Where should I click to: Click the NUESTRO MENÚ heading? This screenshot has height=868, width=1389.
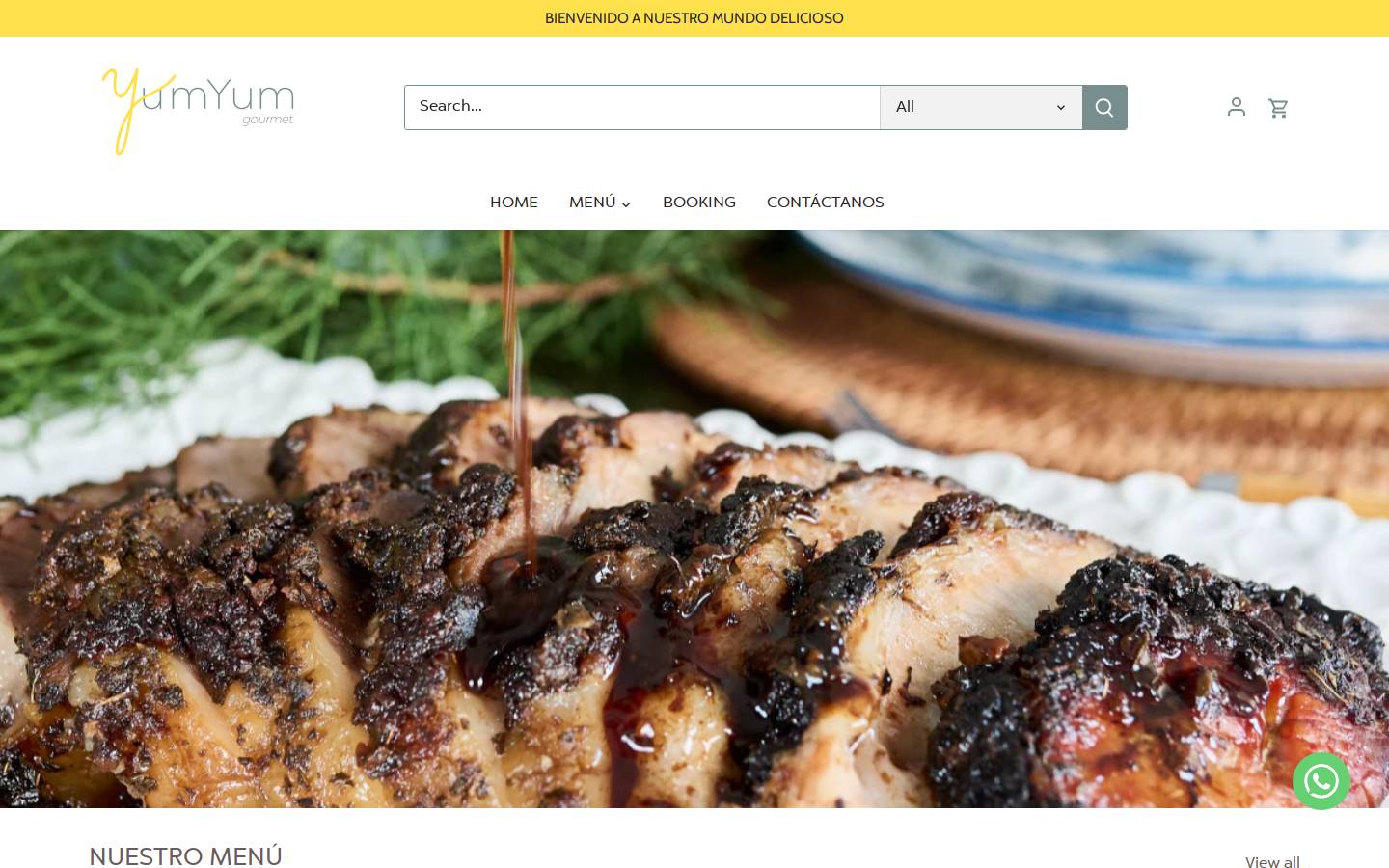186,856
